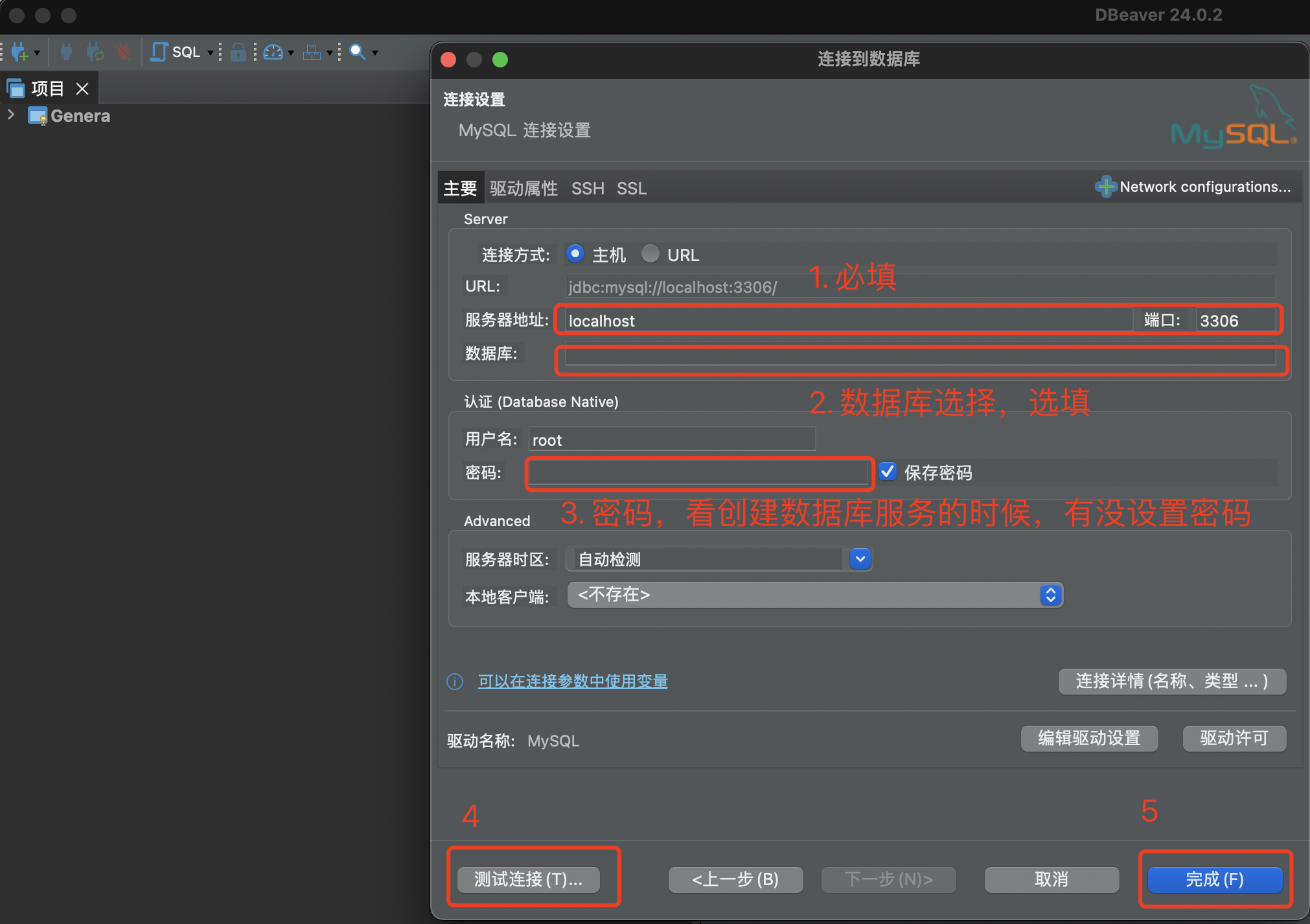Viewport: 1310px width, 924px height.
Task: Open the SQL editor toolbar button
Action: coord(175,52)
